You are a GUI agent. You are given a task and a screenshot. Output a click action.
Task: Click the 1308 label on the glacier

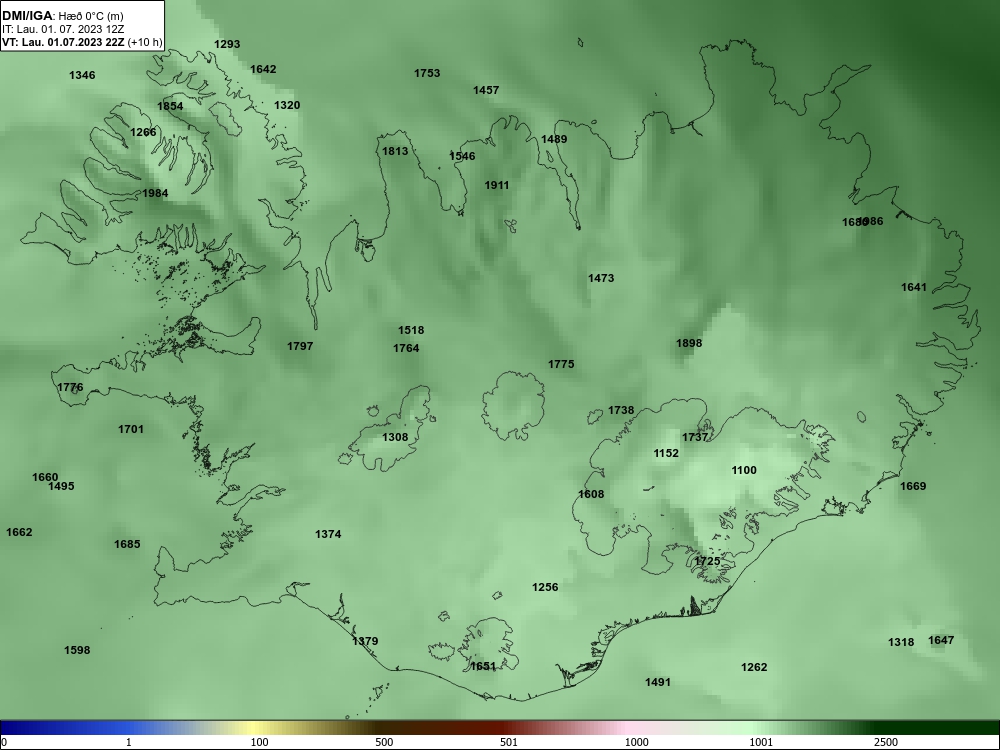click(x=395, y=437)
